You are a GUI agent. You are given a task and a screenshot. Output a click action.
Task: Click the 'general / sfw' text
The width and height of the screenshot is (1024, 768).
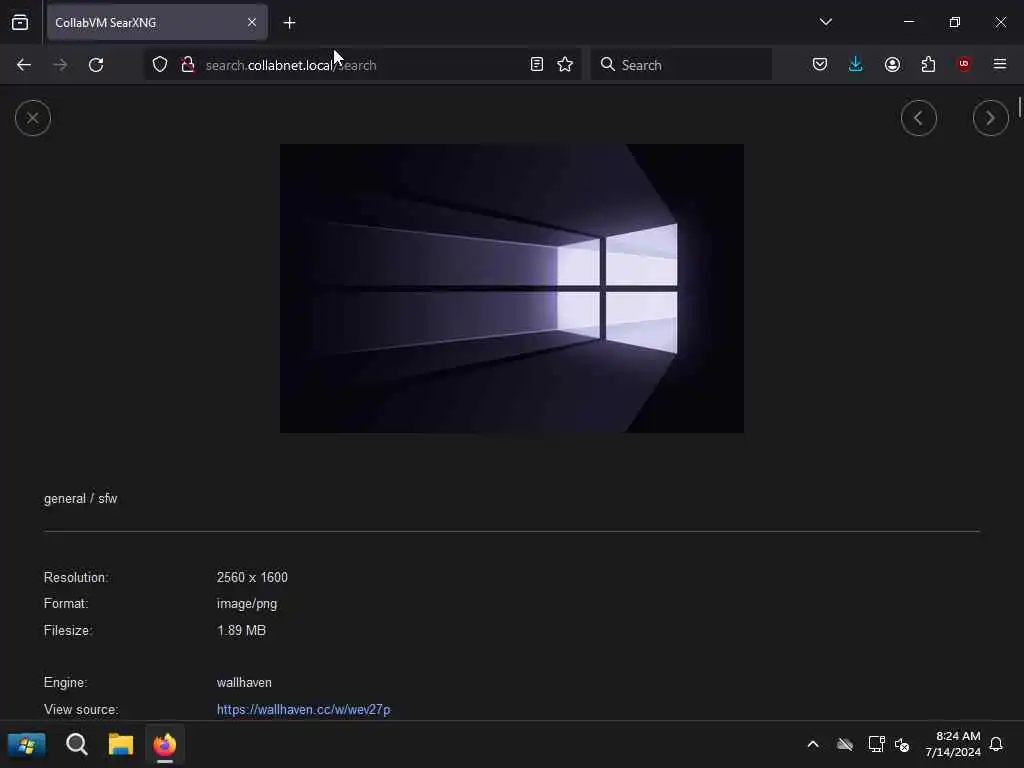point(80,498)
